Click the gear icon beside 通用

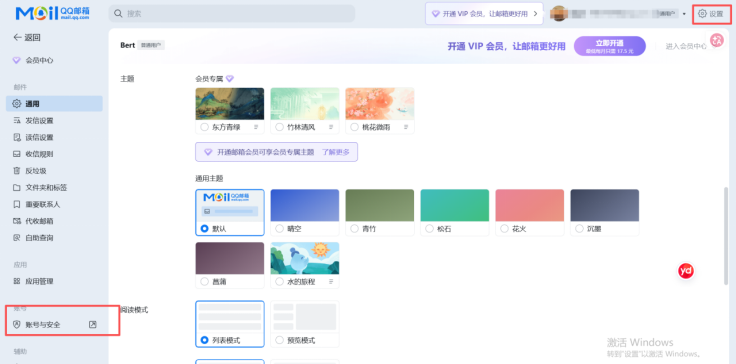17,104
